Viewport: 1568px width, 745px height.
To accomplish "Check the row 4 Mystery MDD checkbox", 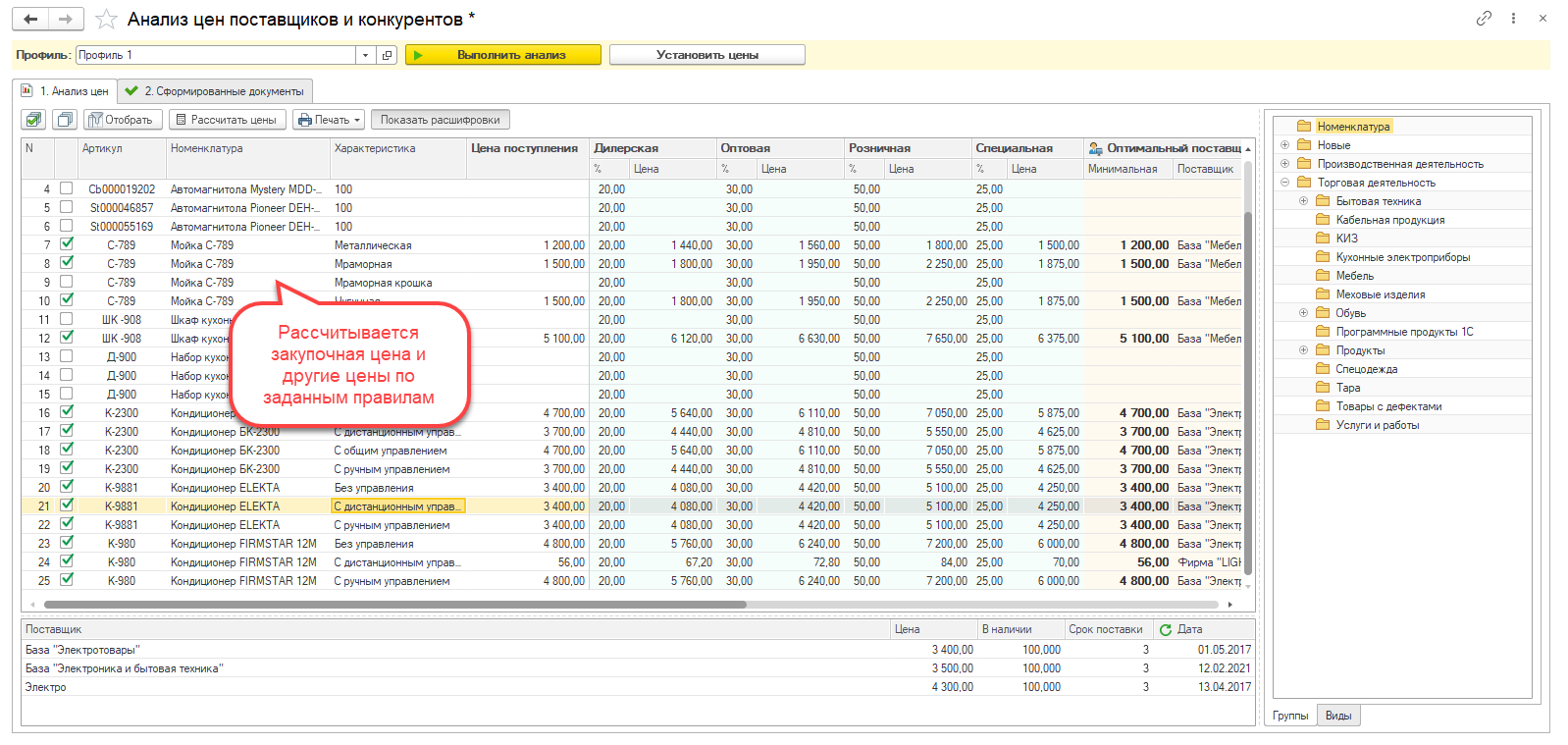I will [x=67, y=188].
